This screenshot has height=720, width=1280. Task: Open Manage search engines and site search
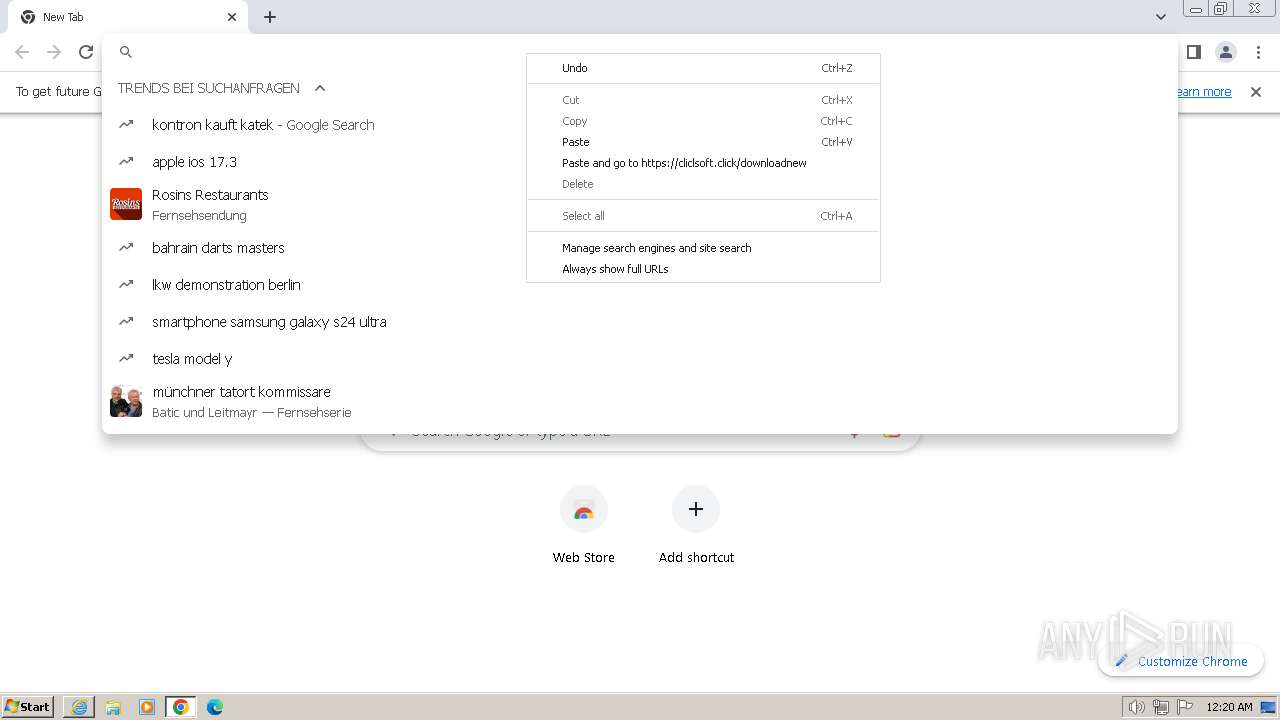pyautogui.click(x=703, y=248)
